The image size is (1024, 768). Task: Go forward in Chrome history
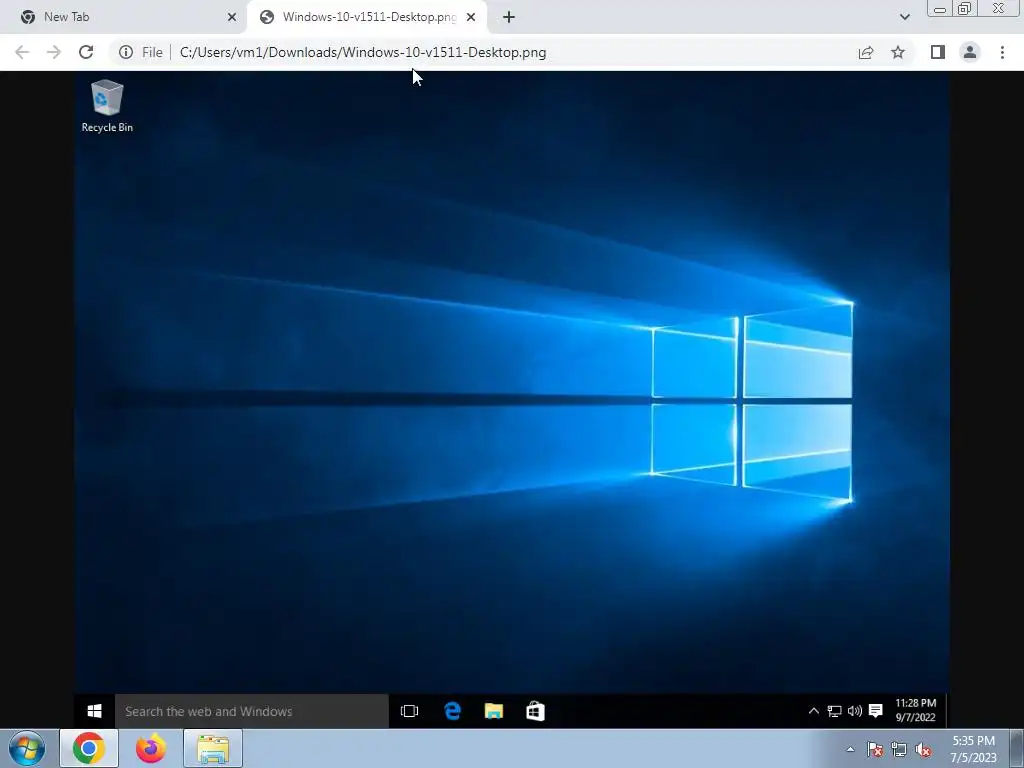(x=54, y=52)
